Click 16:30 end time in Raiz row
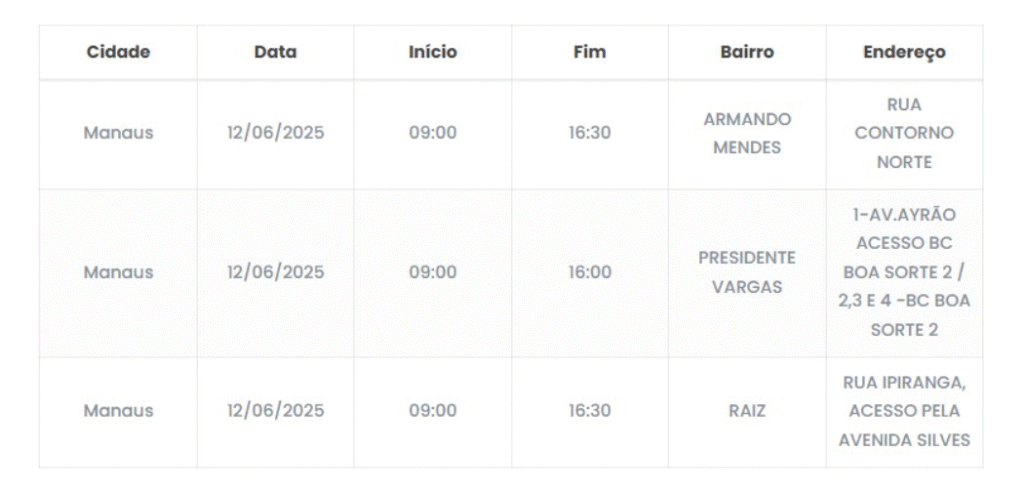 (x=590, y=411)
